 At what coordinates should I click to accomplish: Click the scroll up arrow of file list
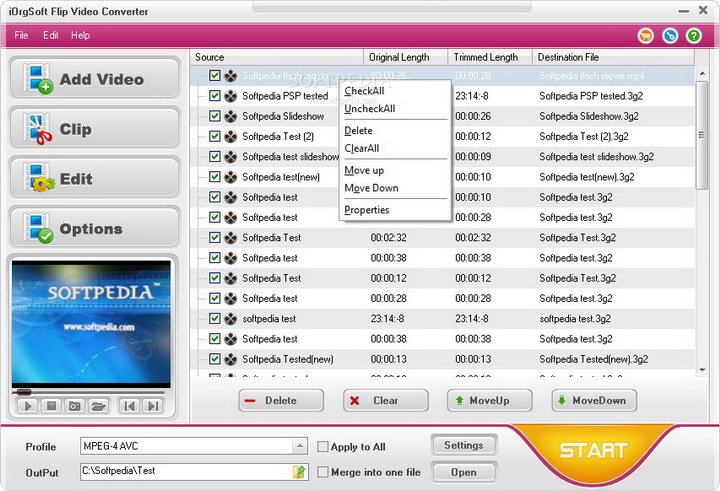coord(702,73)
